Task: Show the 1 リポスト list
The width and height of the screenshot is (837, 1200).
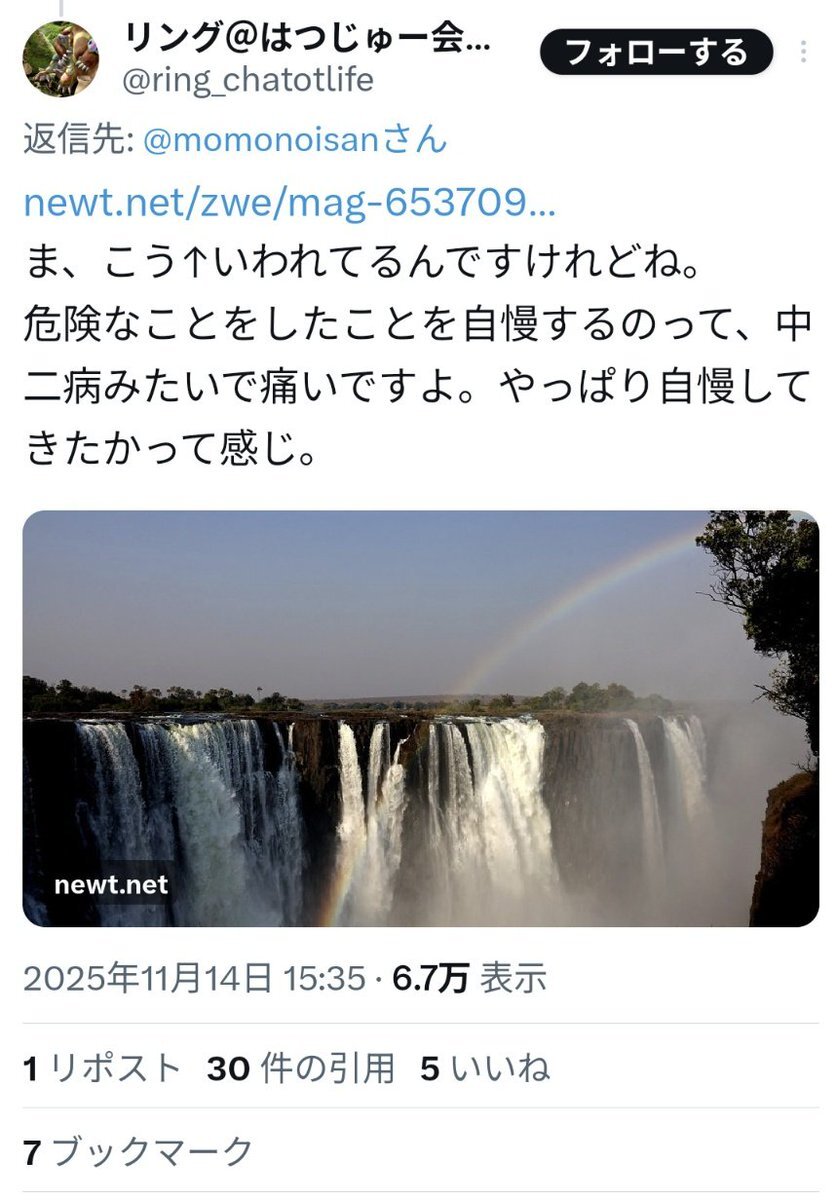Action: [102, 1069]
